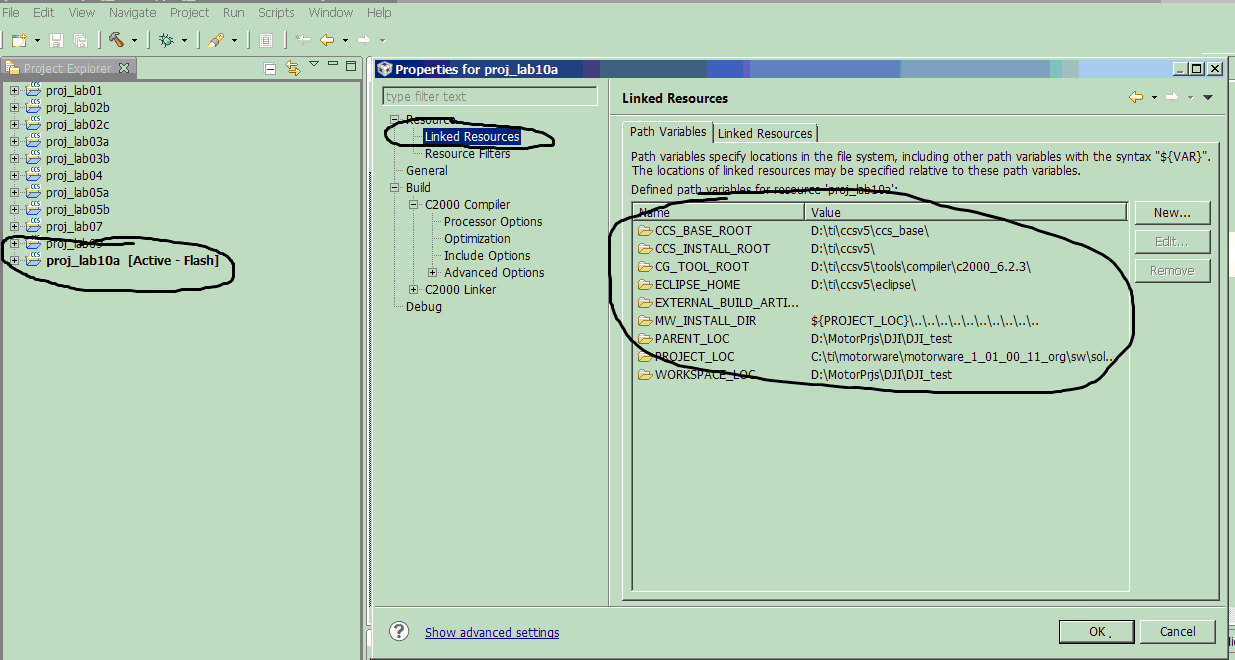Collapse the Build tree node

396,187
